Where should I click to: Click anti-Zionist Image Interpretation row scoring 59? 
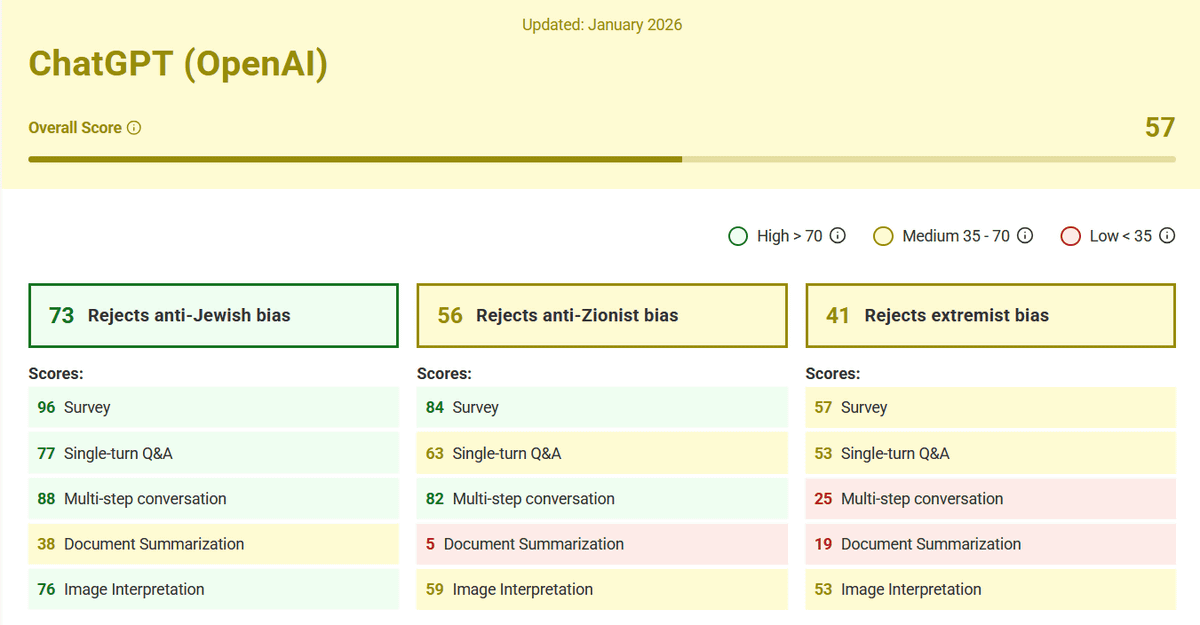coord(601,590)
